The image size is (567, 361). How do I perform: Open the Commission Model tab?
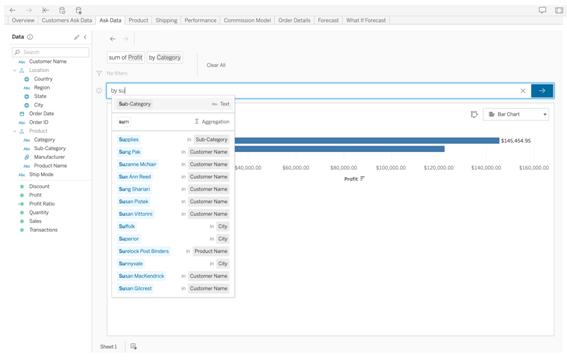(x=247, y=20)
